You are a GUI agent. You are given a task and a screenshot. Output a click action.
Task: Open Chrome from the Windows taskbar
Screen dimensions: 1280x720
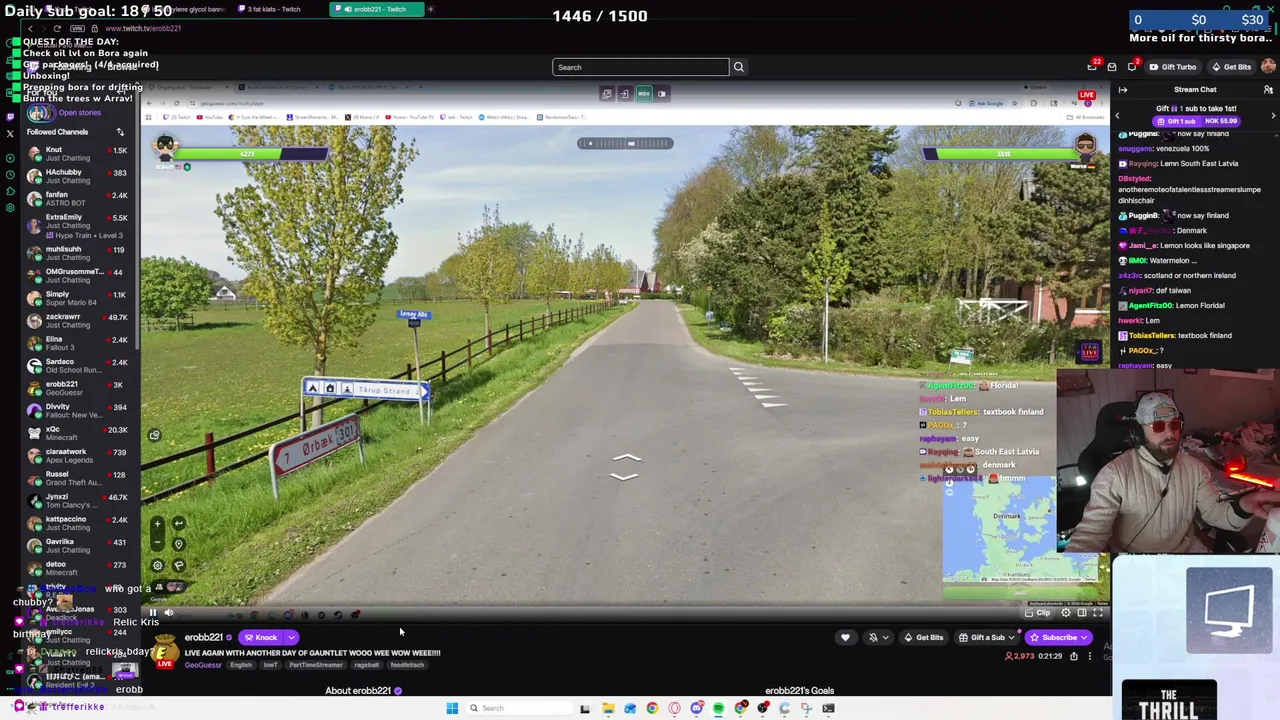point(652,708)
